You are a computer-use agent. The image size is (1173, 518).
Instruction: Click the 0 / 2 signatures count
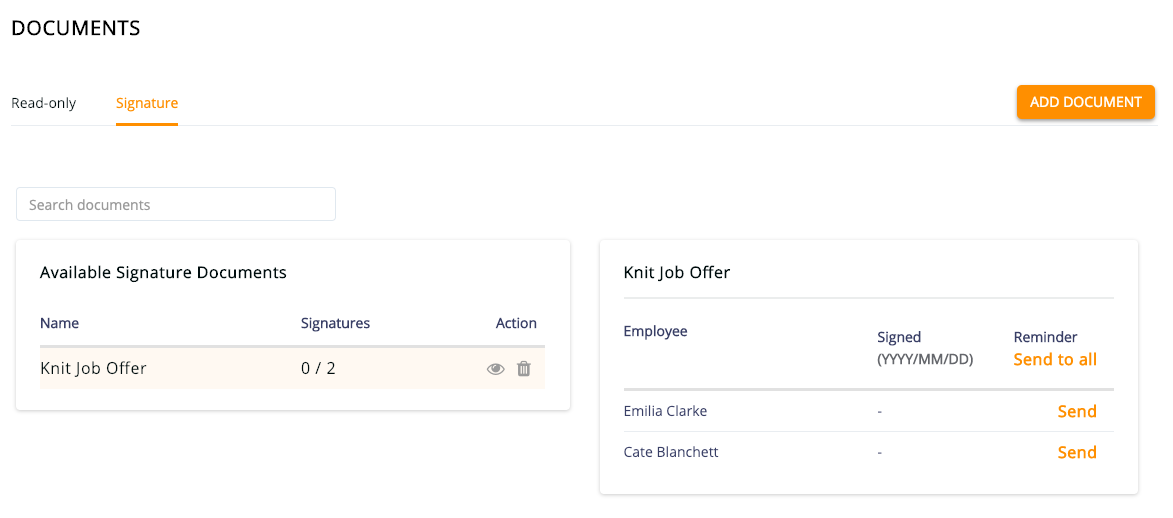(x=318, y=368)
